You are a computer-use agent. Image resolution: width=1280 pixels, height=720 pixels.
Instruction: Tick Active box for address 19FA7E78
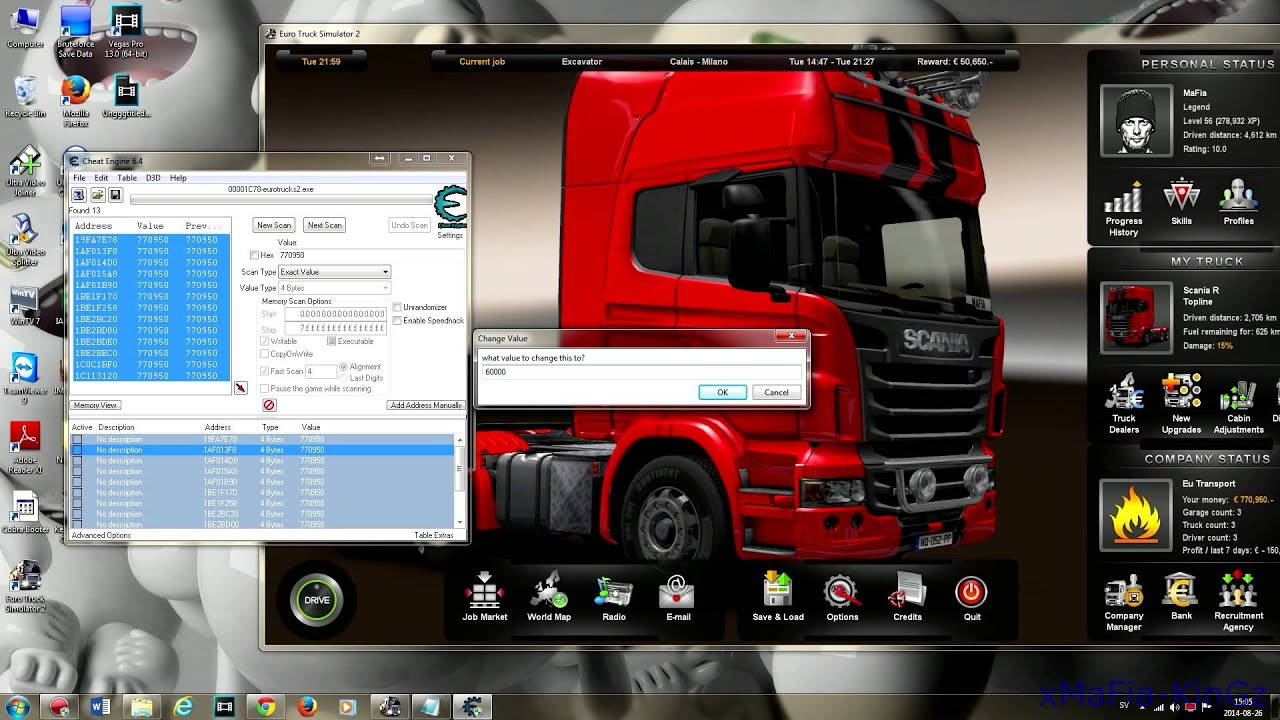77,439
